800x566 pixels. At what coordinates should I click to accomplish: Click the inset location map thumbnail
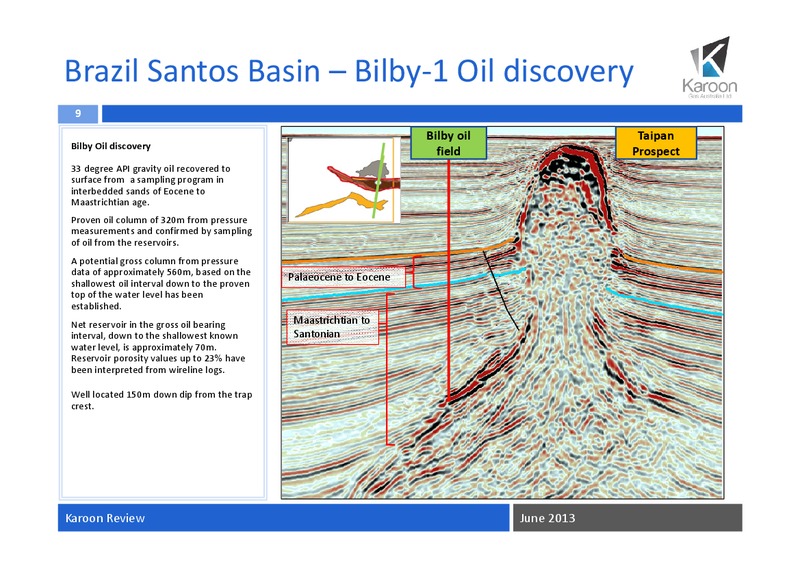click(x=344, y=180)
